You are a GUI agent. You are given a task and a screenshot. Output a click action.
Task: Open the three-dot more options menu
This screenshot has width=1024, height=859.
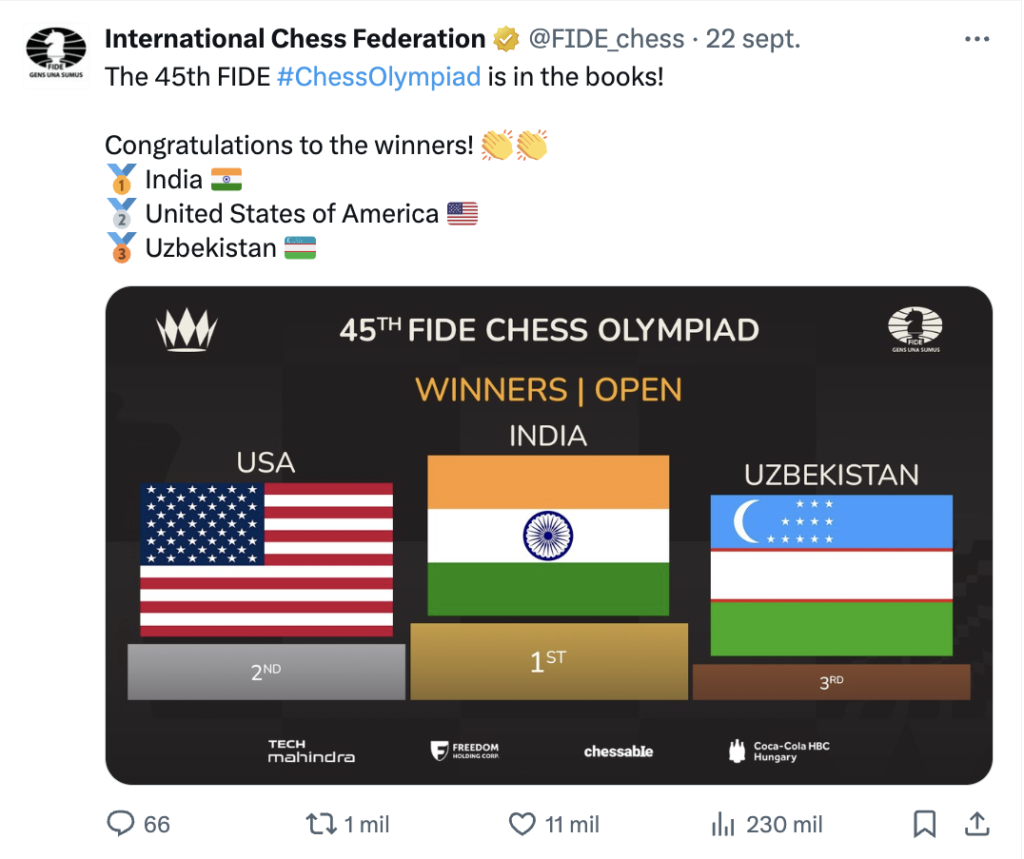coord(976,40)
